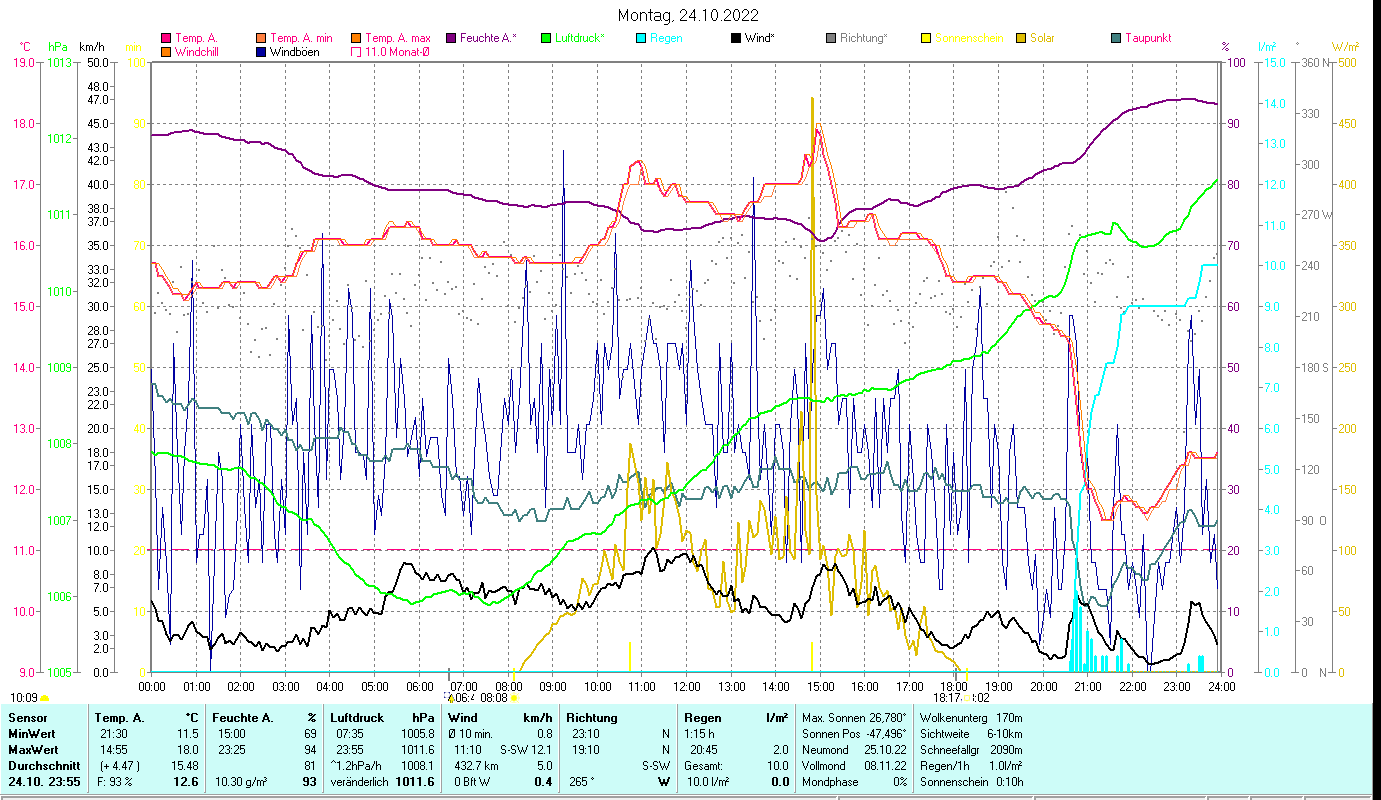This screenshot has width=1381, height=800.
Task: Click the 'Richtung' column header in the table
Action: click(591, 718)
